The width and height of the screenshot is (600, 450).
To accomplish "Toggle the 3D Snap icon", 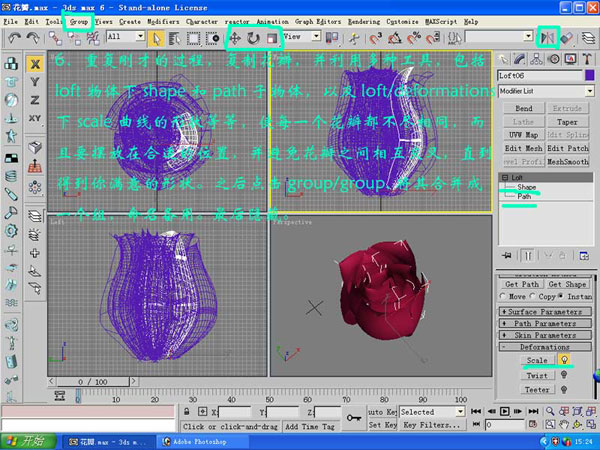I will [376, 38].
